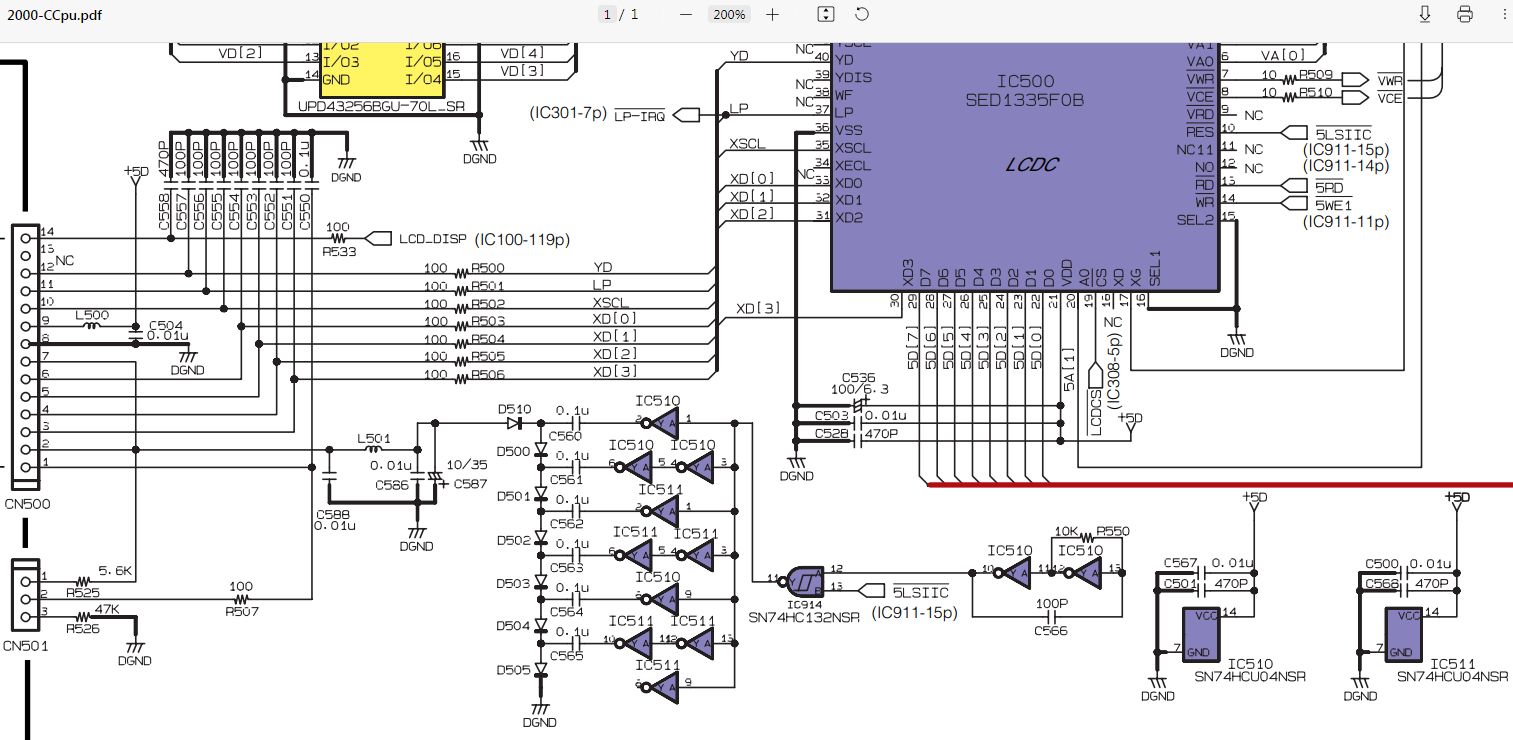Download the PDF file
This screenshot has height=740, width=1513.
point(1425,14)
